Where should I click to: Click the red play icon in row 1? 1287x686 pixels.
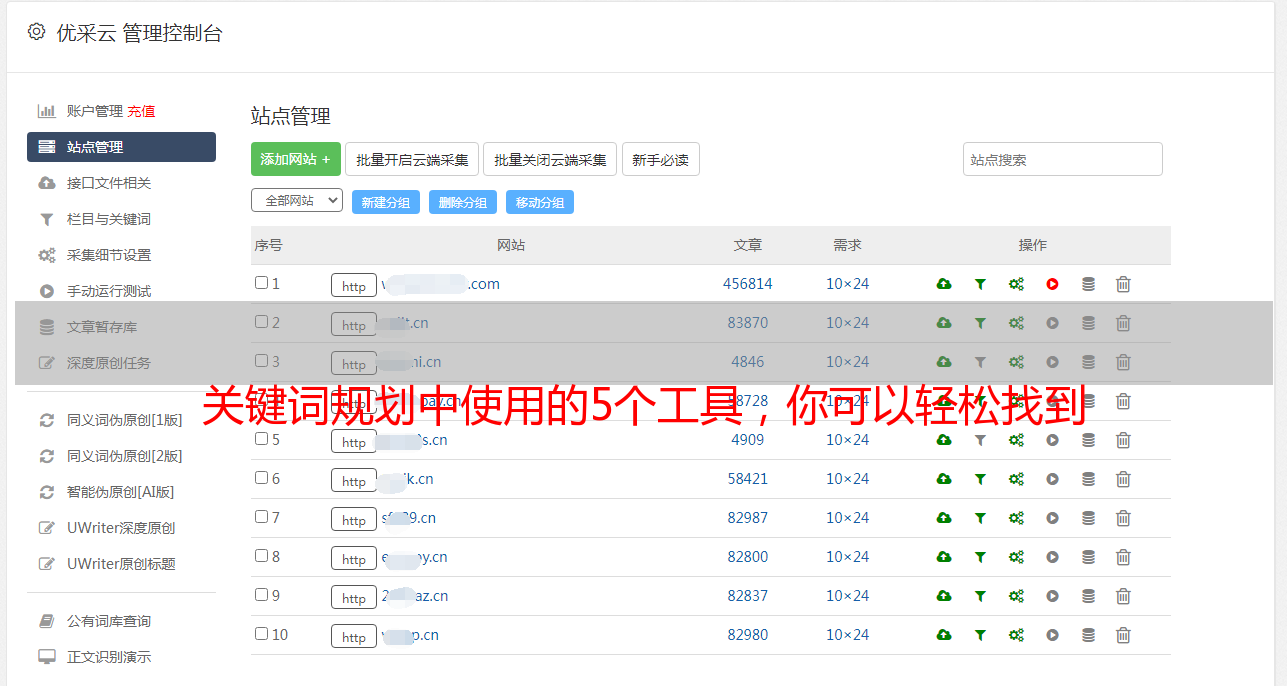point(1052,284)
